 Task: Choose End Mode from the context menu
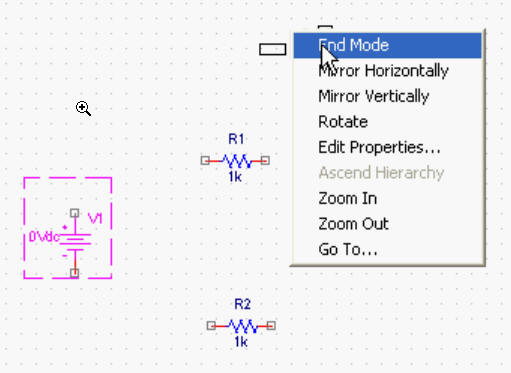coord(387,45)
